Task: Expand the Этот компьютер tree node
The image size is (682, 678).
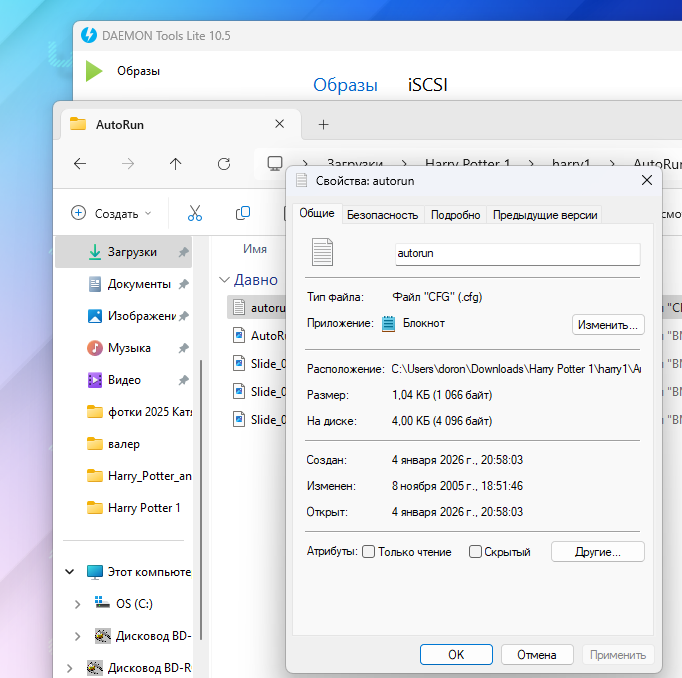Action: 70,572
